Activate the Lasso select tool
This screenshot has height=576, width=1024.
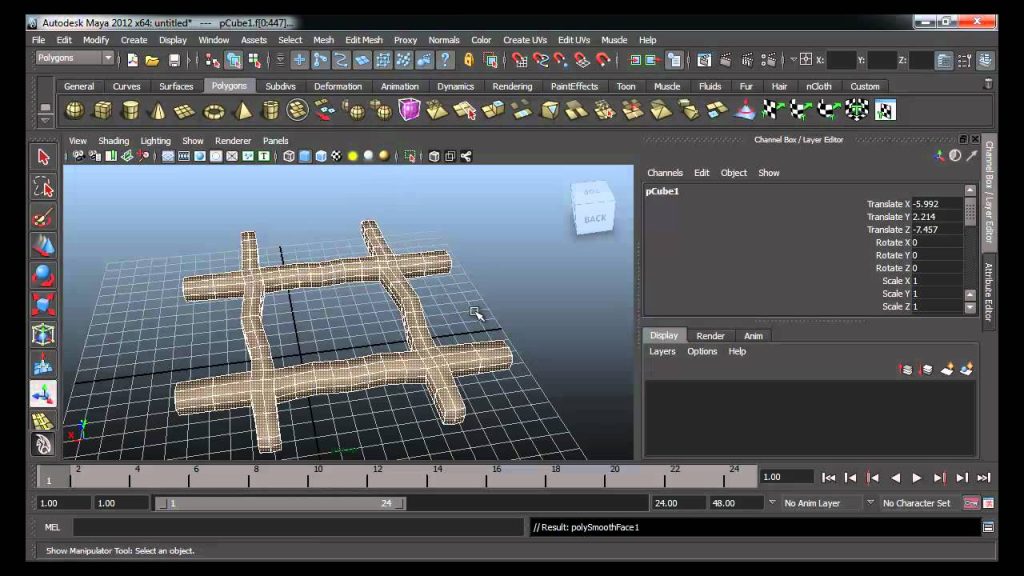[43, 187]
